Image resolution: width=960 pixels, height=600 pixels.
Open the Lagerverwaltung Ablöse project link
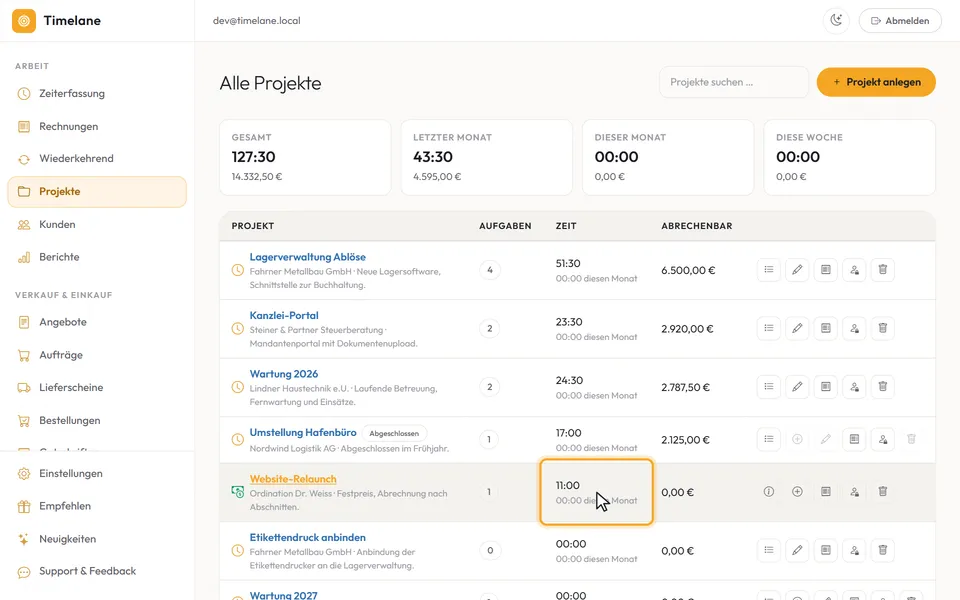coord(307,257)
